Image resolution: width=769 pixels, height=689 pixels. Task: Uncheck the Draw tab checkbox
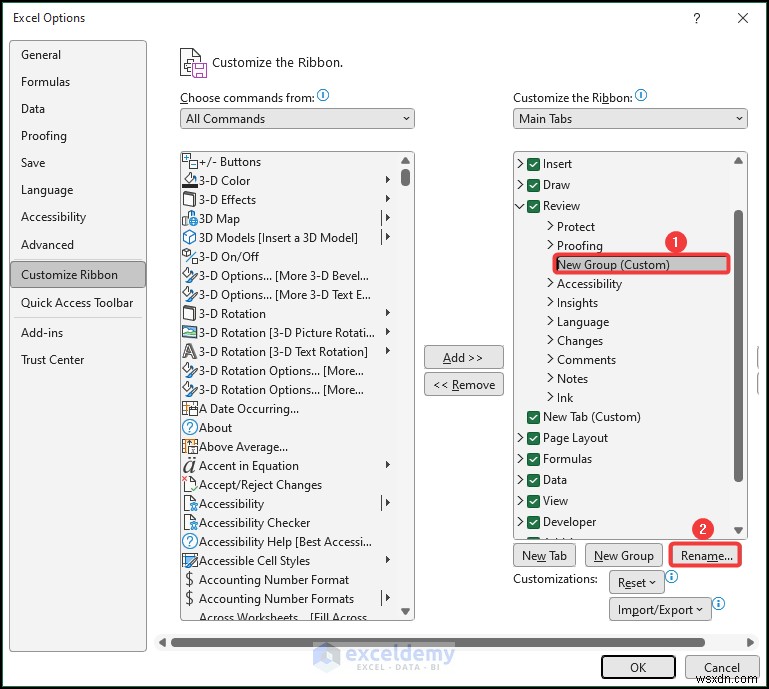[x=534, y=185]
